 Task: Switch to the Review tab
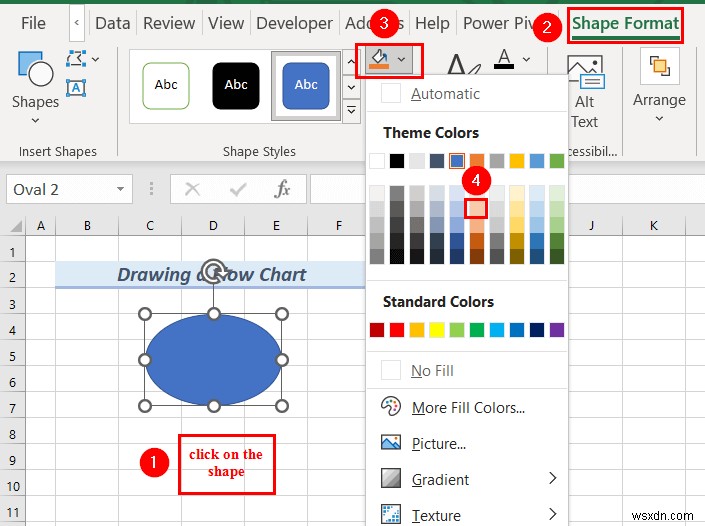click(169, 23)
